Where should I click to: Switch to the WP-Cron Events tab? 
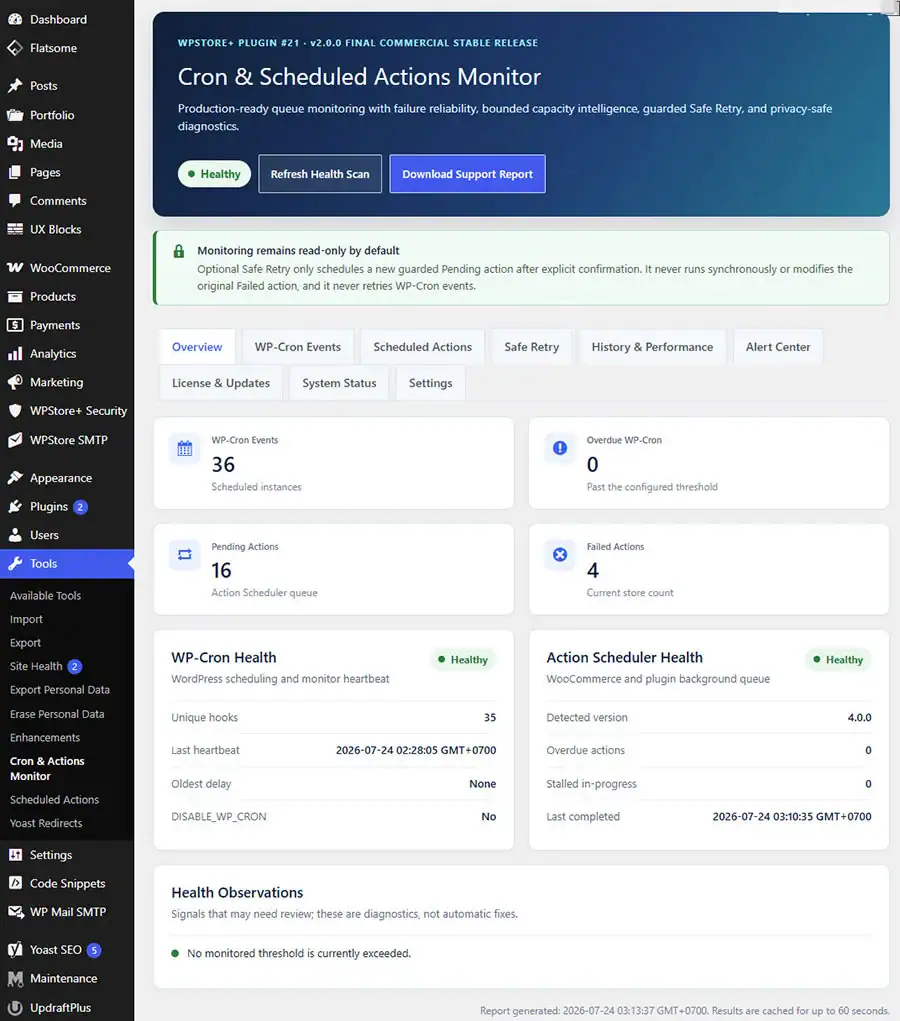[x=298, y=347]
